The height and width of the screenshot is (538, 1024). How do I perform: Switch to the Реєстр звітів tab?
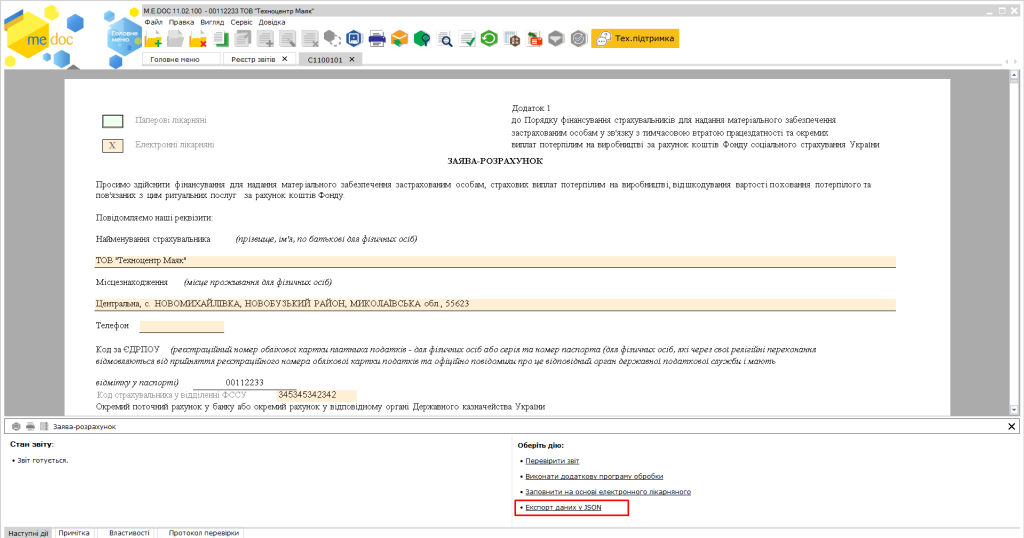click(x=254, y=59)
